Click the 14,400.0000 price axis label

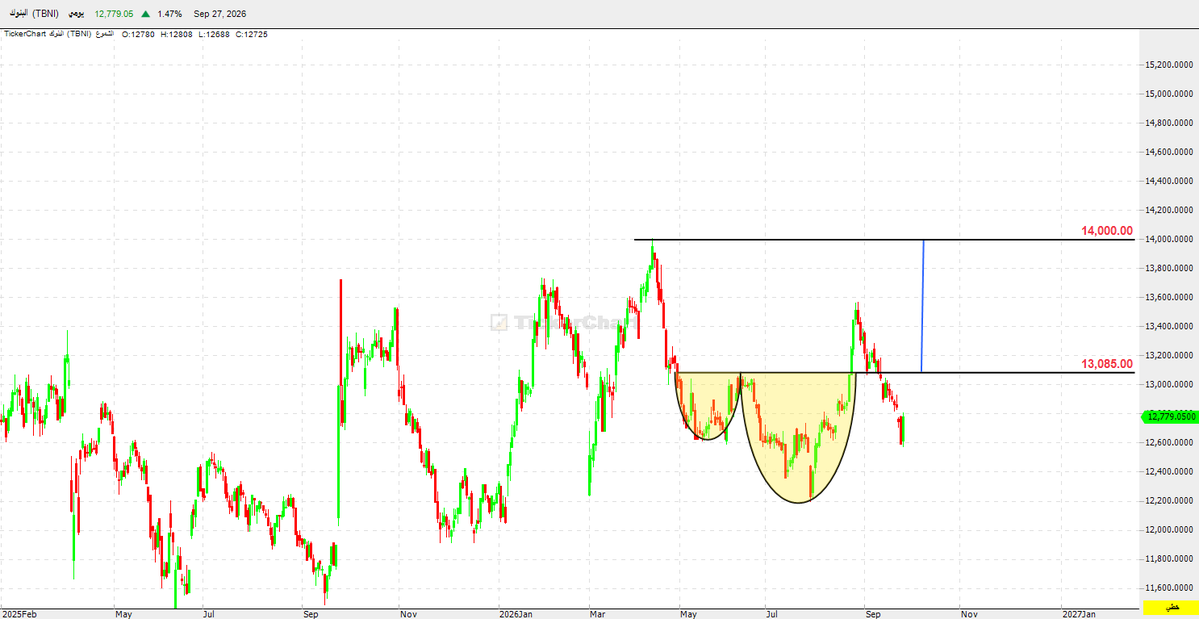1168,181
